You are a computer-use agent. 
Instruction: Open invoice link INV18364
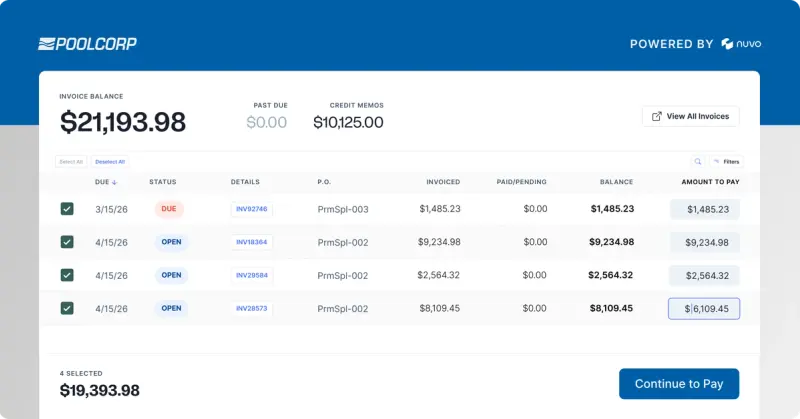point(252,242)
